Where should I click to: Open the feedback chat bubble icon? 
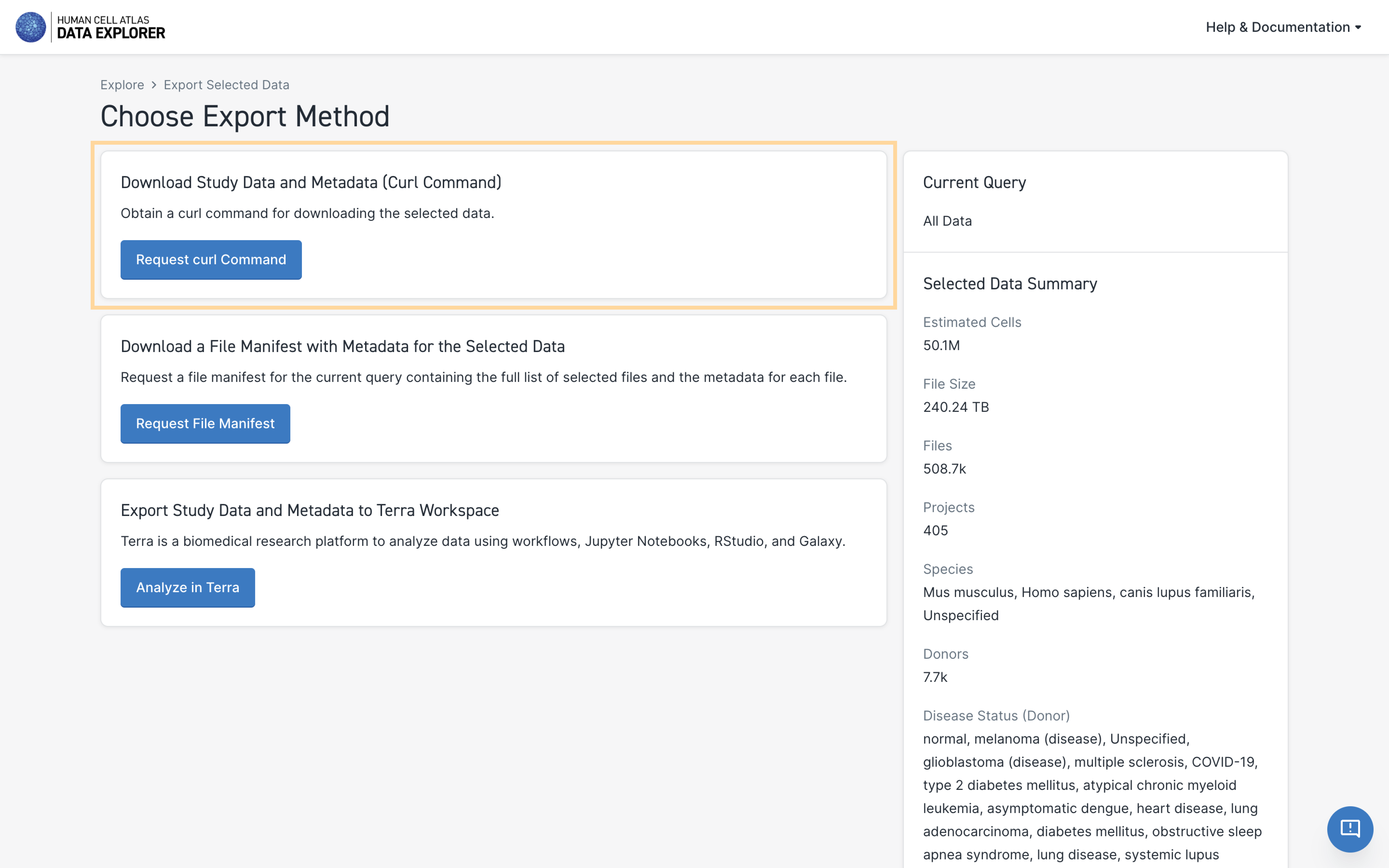(1350, 829)
